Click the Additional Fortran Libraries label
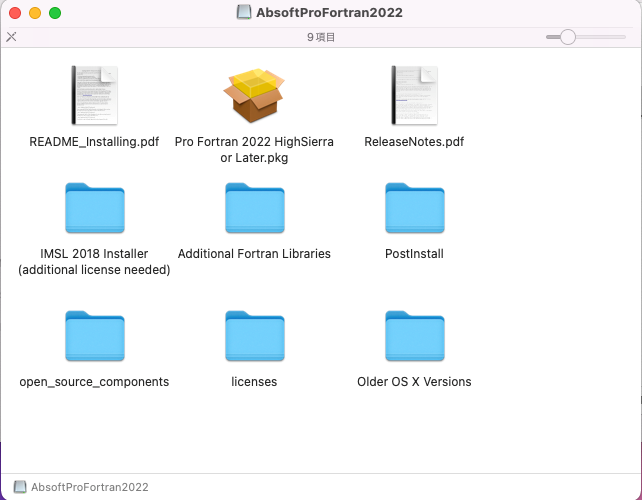642x500 pixels. tap(254, 254)
